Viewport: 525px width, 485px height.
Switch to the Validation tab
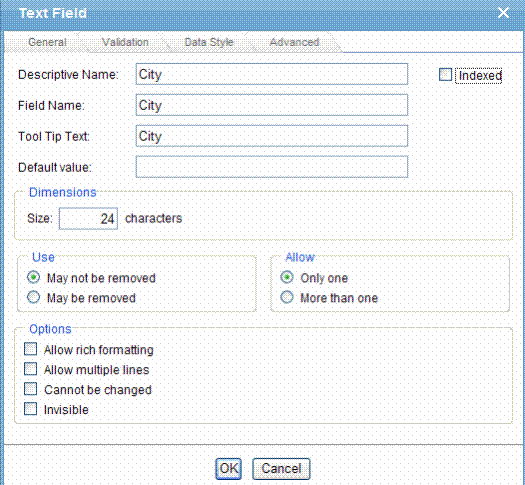(125, 42)
